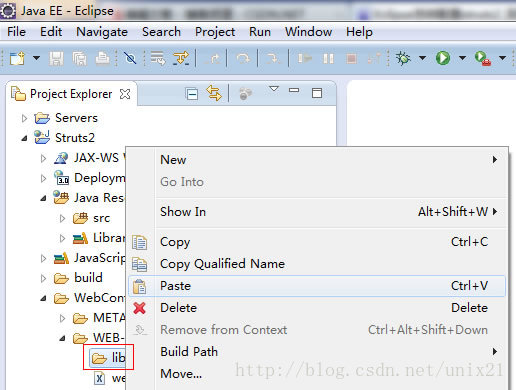Click the green Run button icon

[x=443, y=58]
